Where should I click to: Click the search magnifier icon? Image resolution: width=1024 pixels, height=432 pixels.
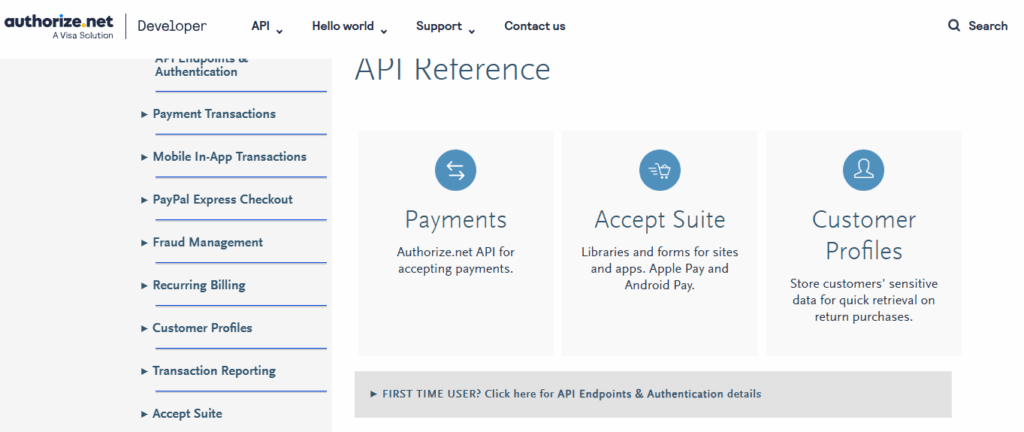pos(954,26)
